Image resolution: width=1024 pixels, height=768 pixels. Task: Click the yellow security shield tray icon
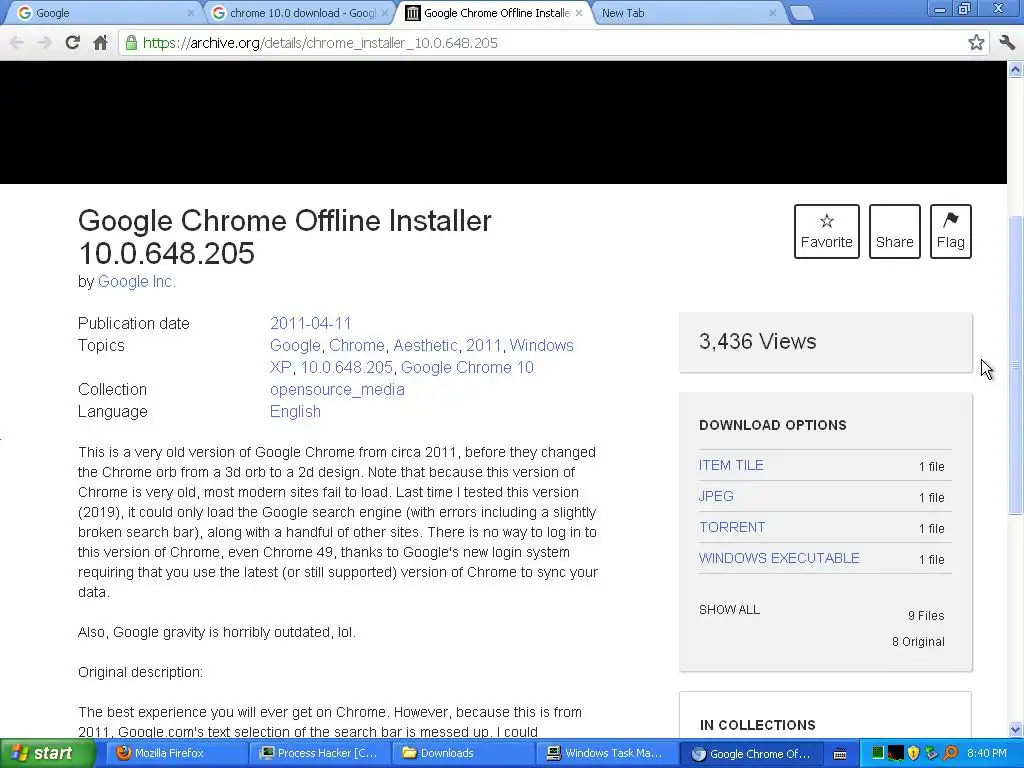914,753
